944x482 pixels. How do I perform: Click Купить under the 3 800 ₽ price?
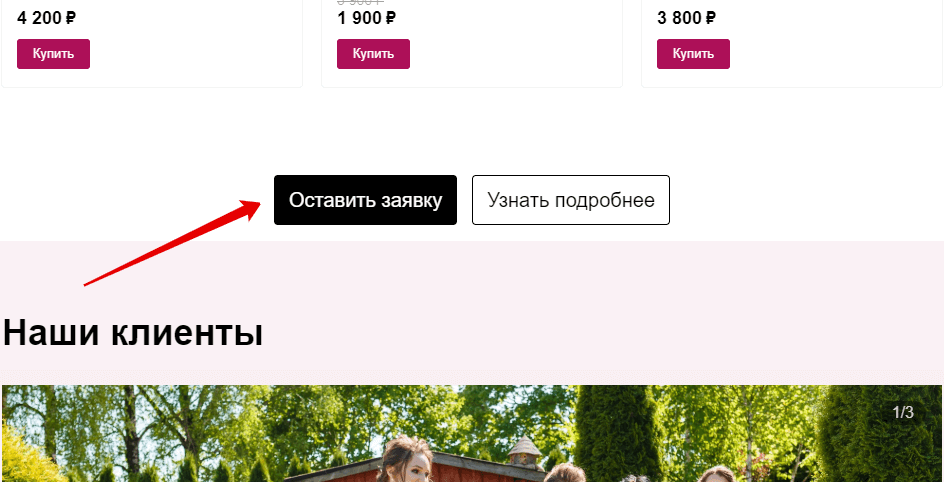coord(693,54)
